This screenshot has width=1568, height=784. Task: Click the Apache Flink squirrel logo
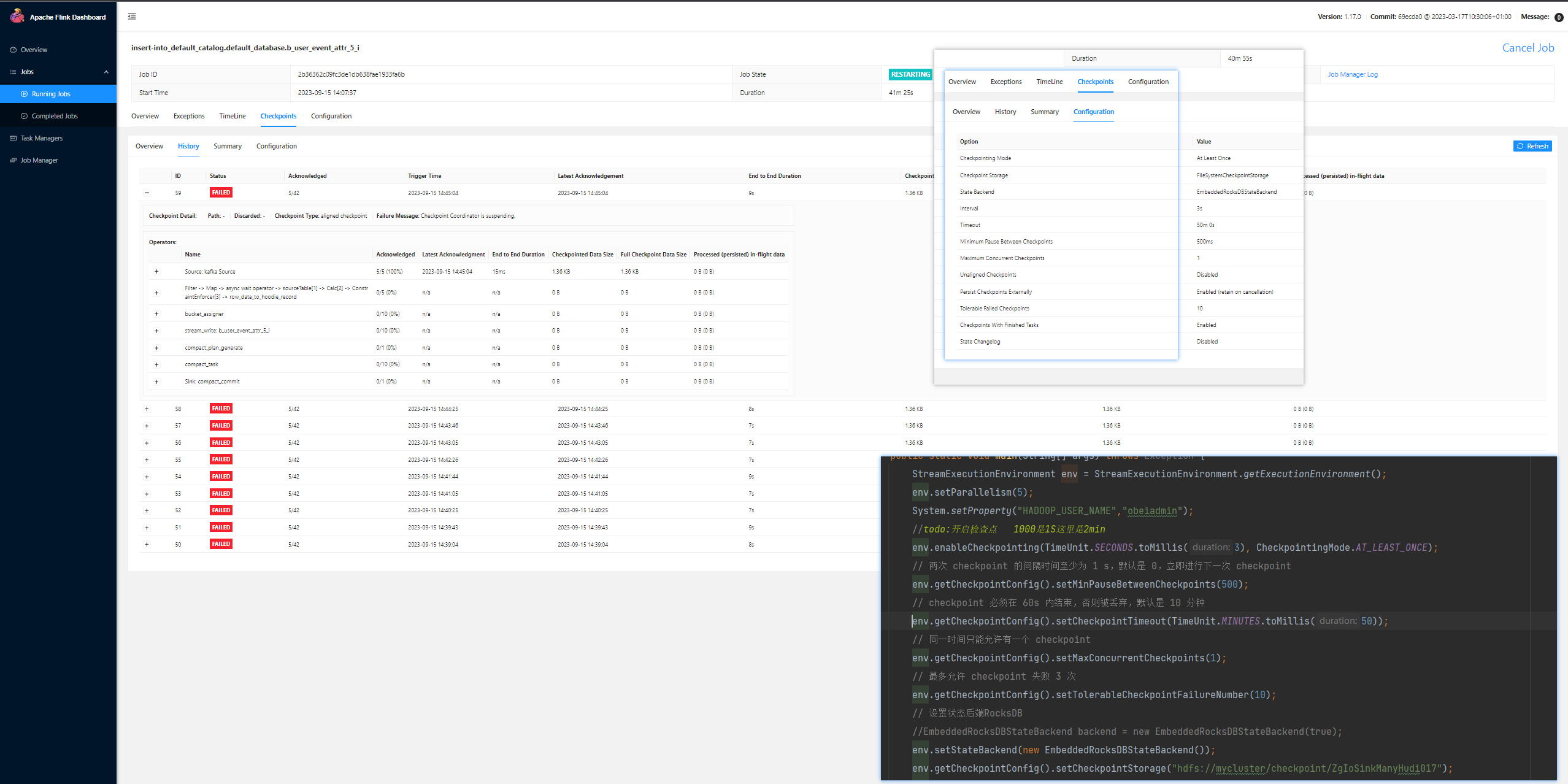17,16
